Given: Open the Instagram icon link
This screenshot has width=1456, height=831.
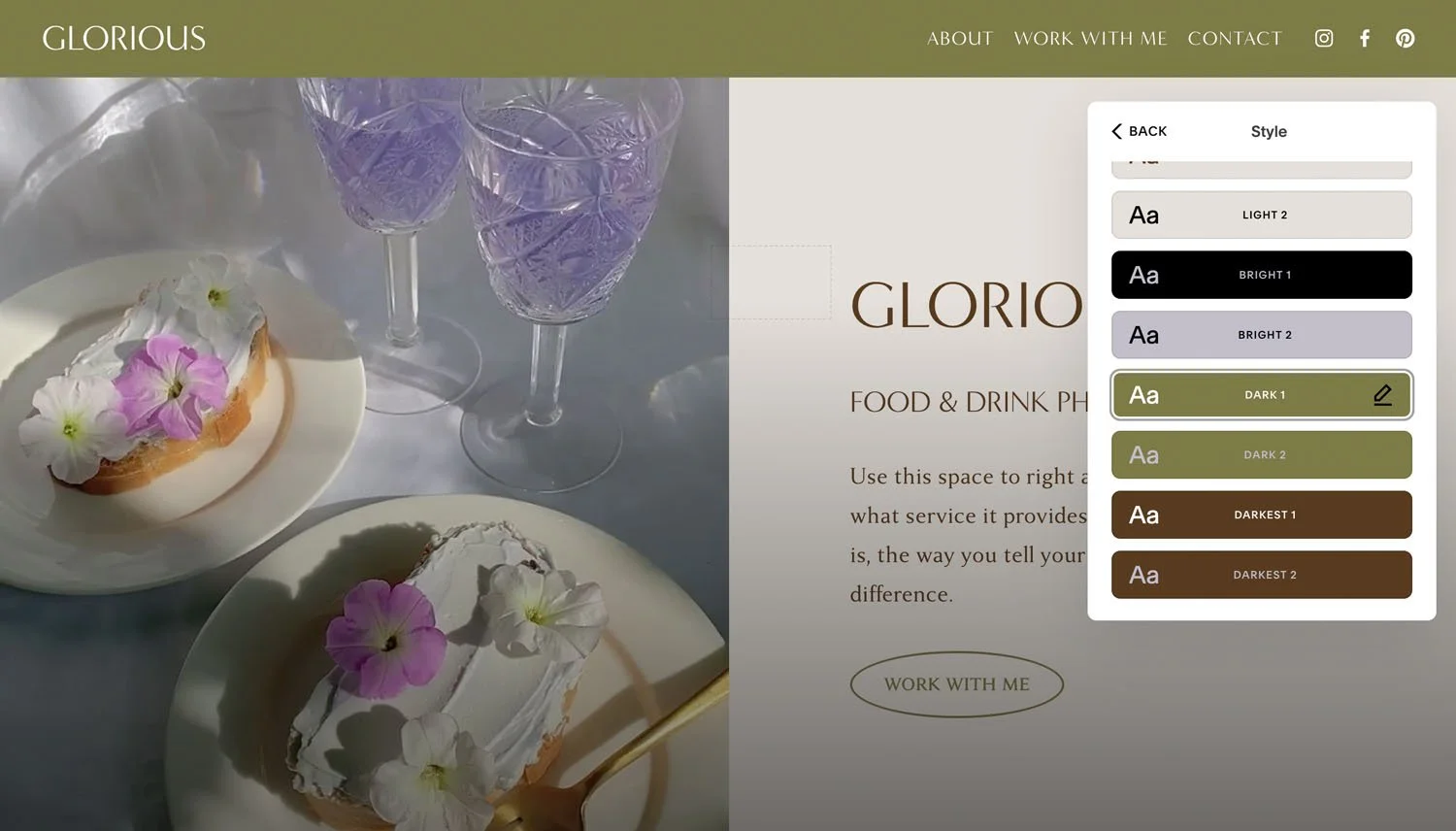Looking at the screenshot, I should click(x=1324, y=38).
